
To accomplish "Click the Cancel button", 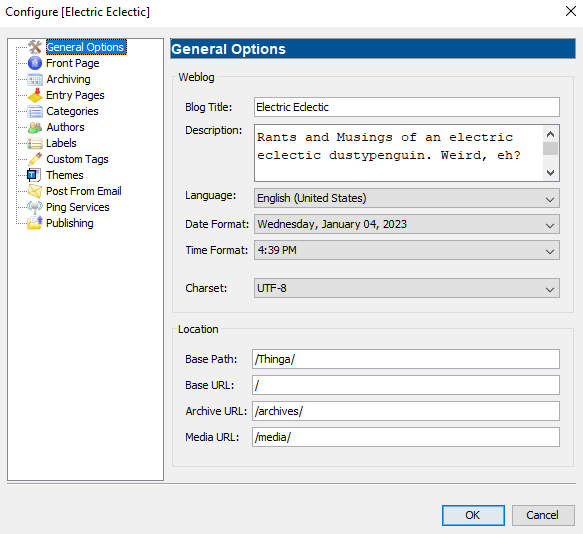I will [543, 515].
